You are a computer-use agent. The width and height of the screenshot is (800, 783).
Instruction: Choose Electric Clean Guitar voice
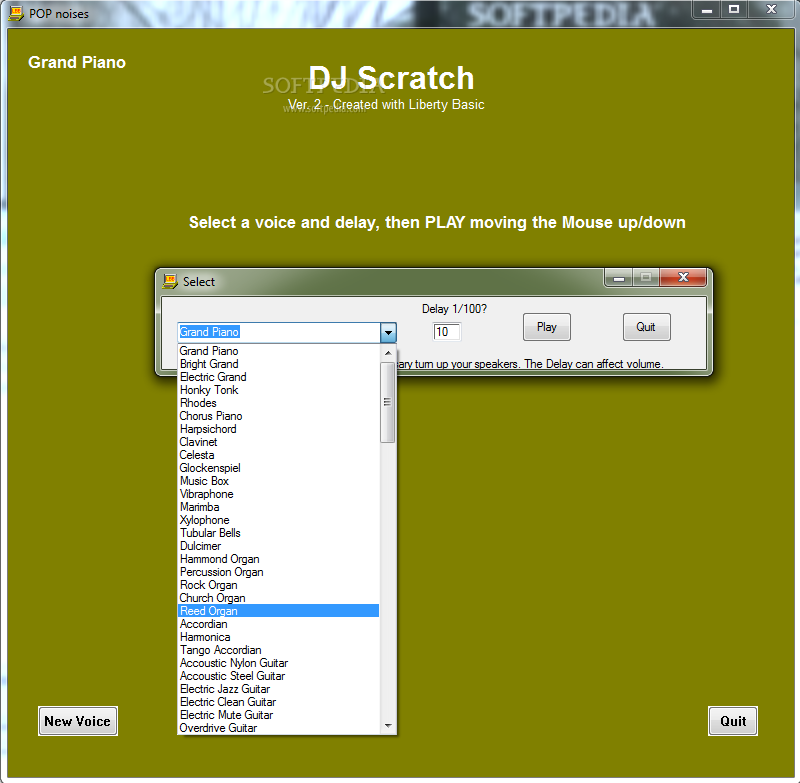pos(279,702)
